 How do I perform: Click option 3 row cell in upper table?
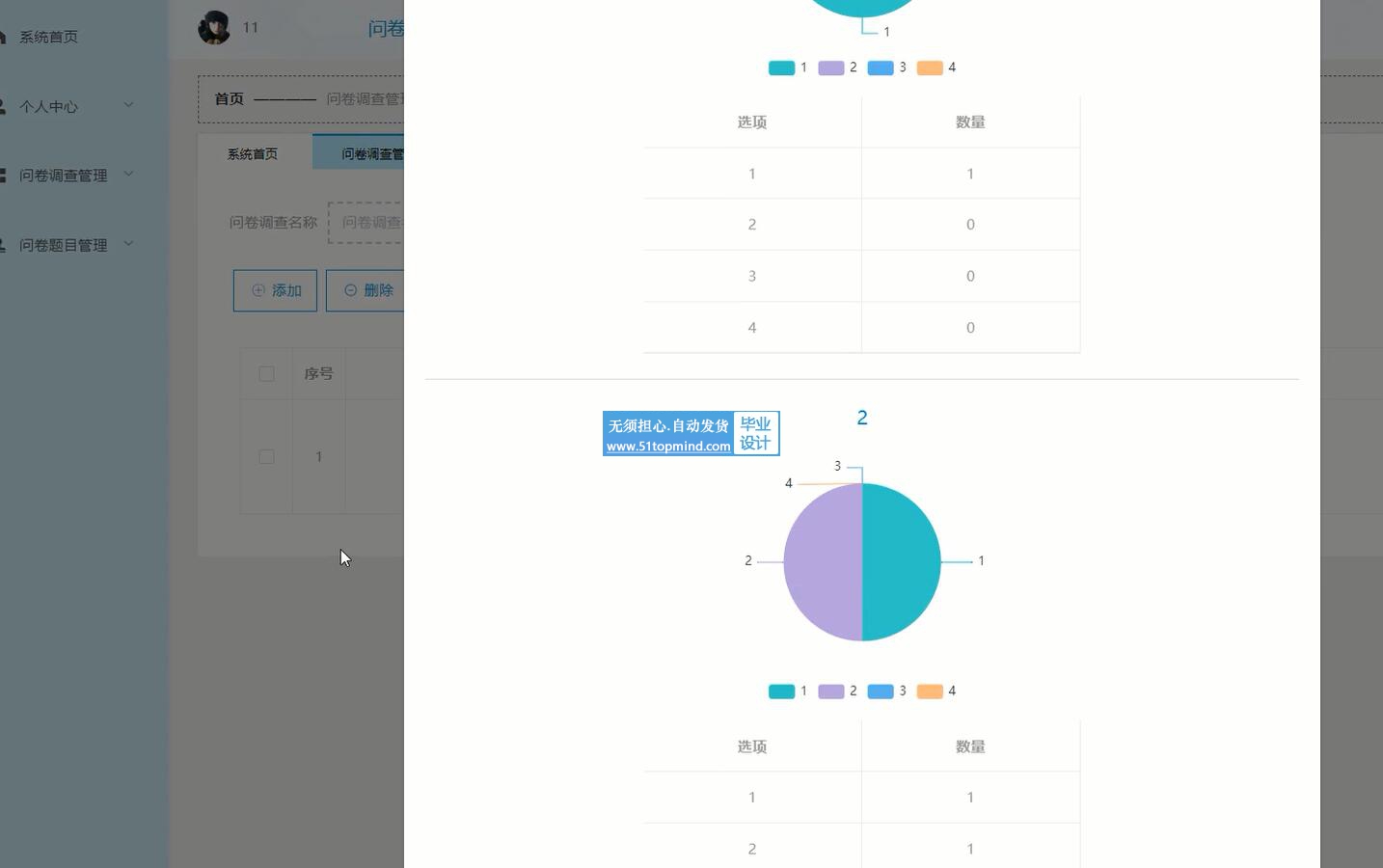[752, 276]
